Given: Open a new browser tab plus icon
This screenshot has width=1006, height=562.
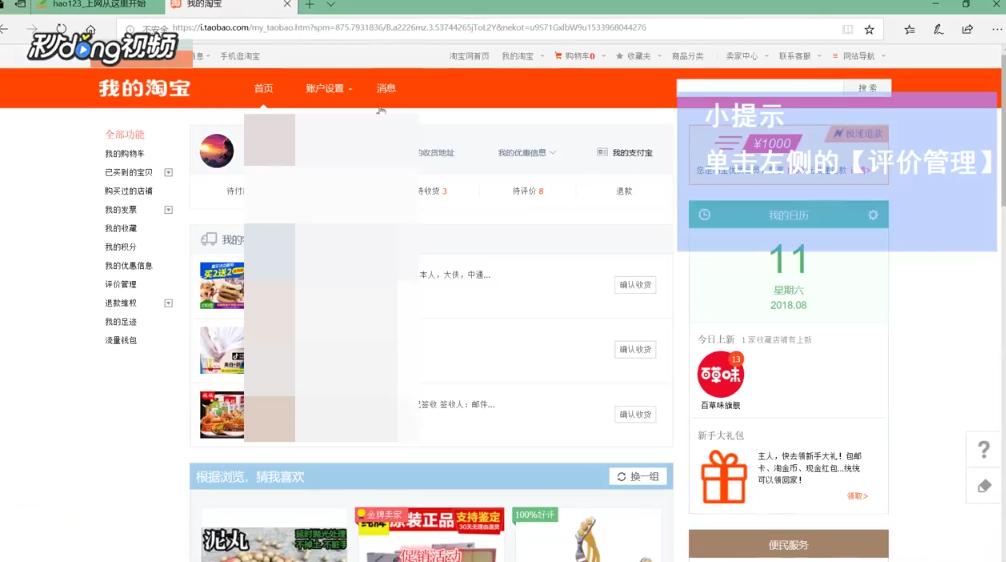Looking at the screenshot, I should [309, 4].
